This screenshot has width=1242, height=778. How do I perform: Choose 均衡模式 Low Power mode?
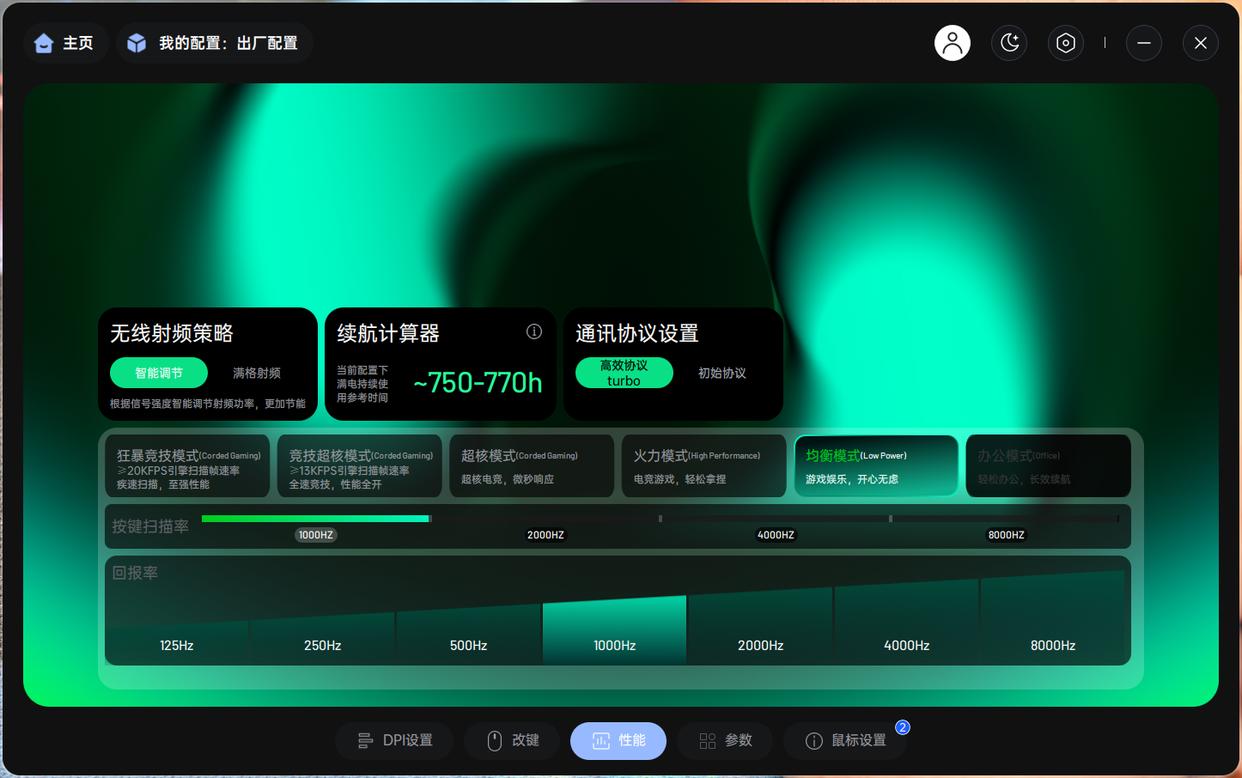click(876, 466)
